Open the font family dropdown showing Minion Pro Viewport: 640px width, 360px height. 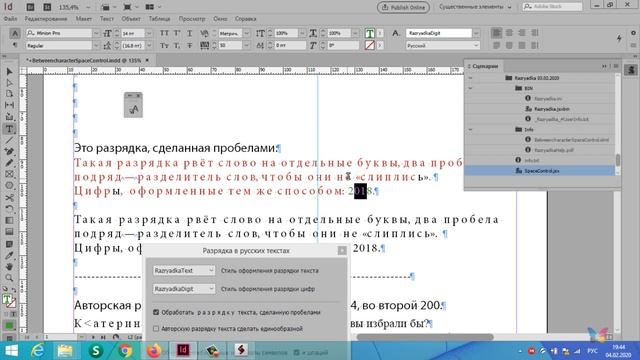coord(96,33)
